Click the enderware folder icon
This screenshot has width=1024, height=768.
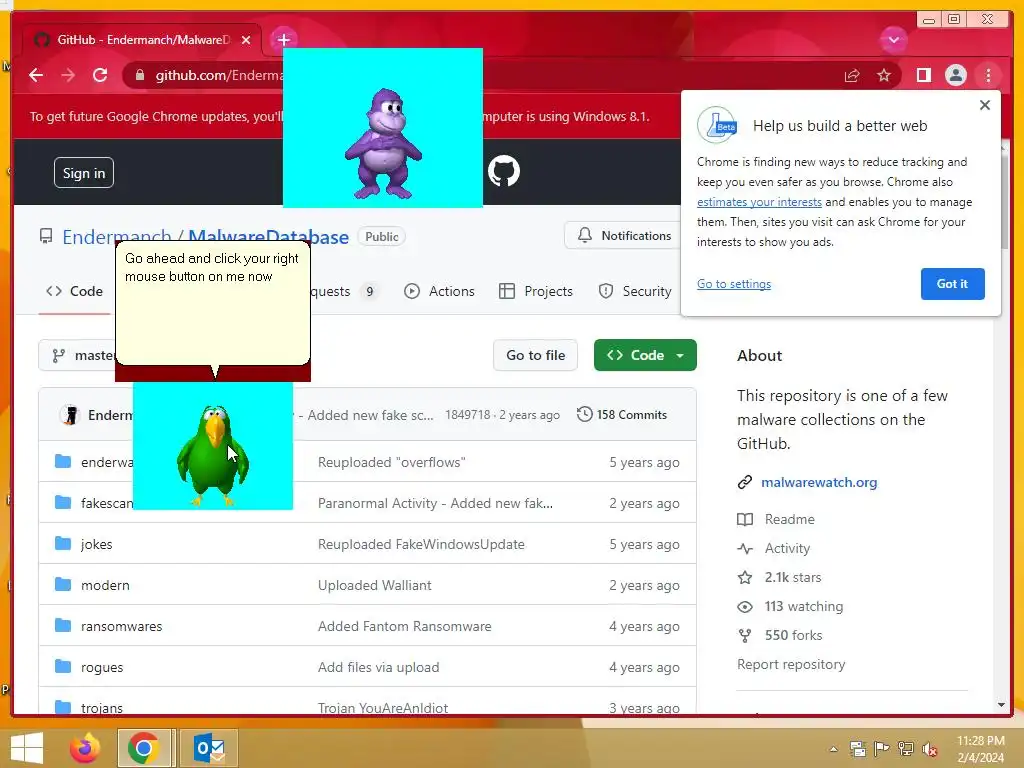63,462
